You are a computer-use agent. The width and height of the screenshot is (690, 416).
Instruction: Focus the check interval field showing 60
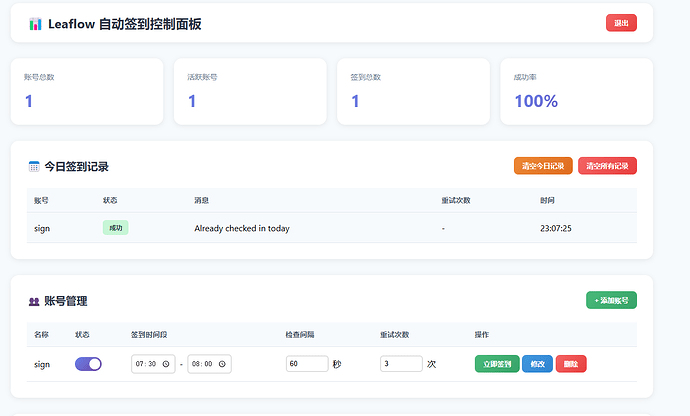307,364
